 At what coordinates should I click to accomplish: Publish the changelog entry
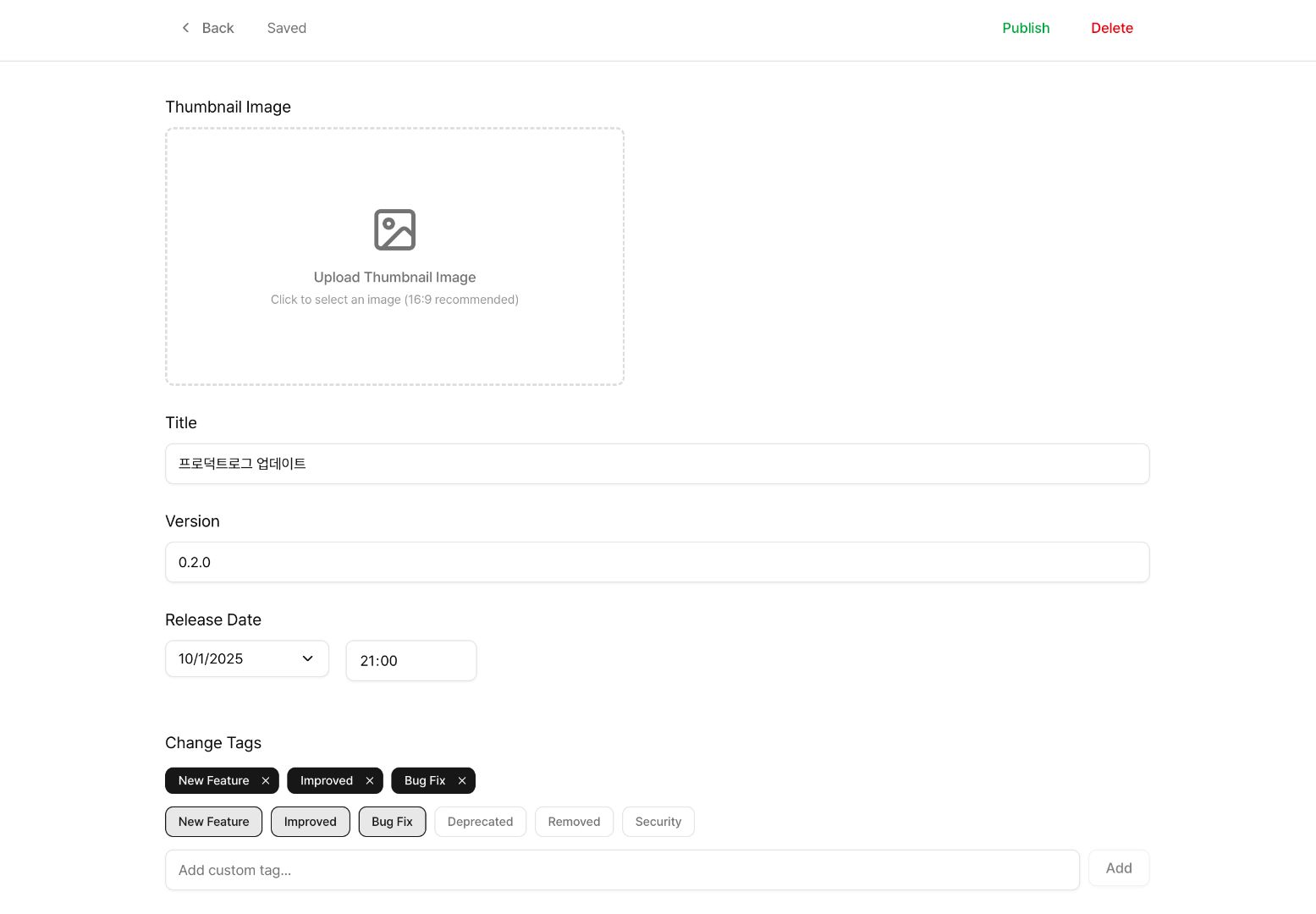[1026, 28]
